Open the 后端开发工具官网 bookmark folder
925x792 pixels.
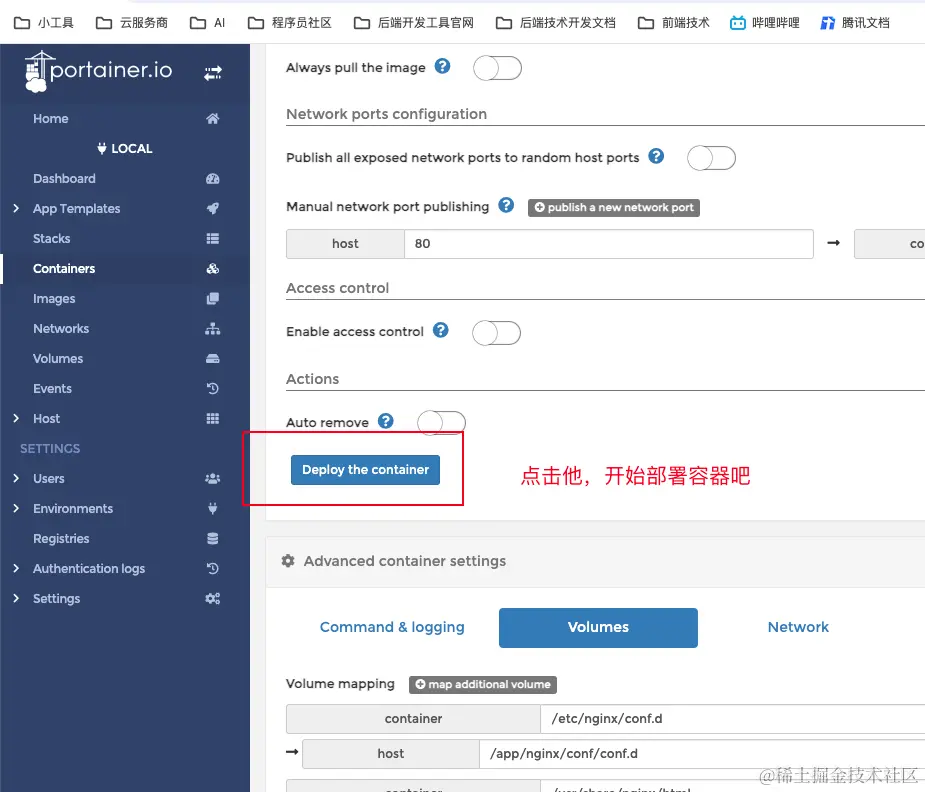pos(414,23)
